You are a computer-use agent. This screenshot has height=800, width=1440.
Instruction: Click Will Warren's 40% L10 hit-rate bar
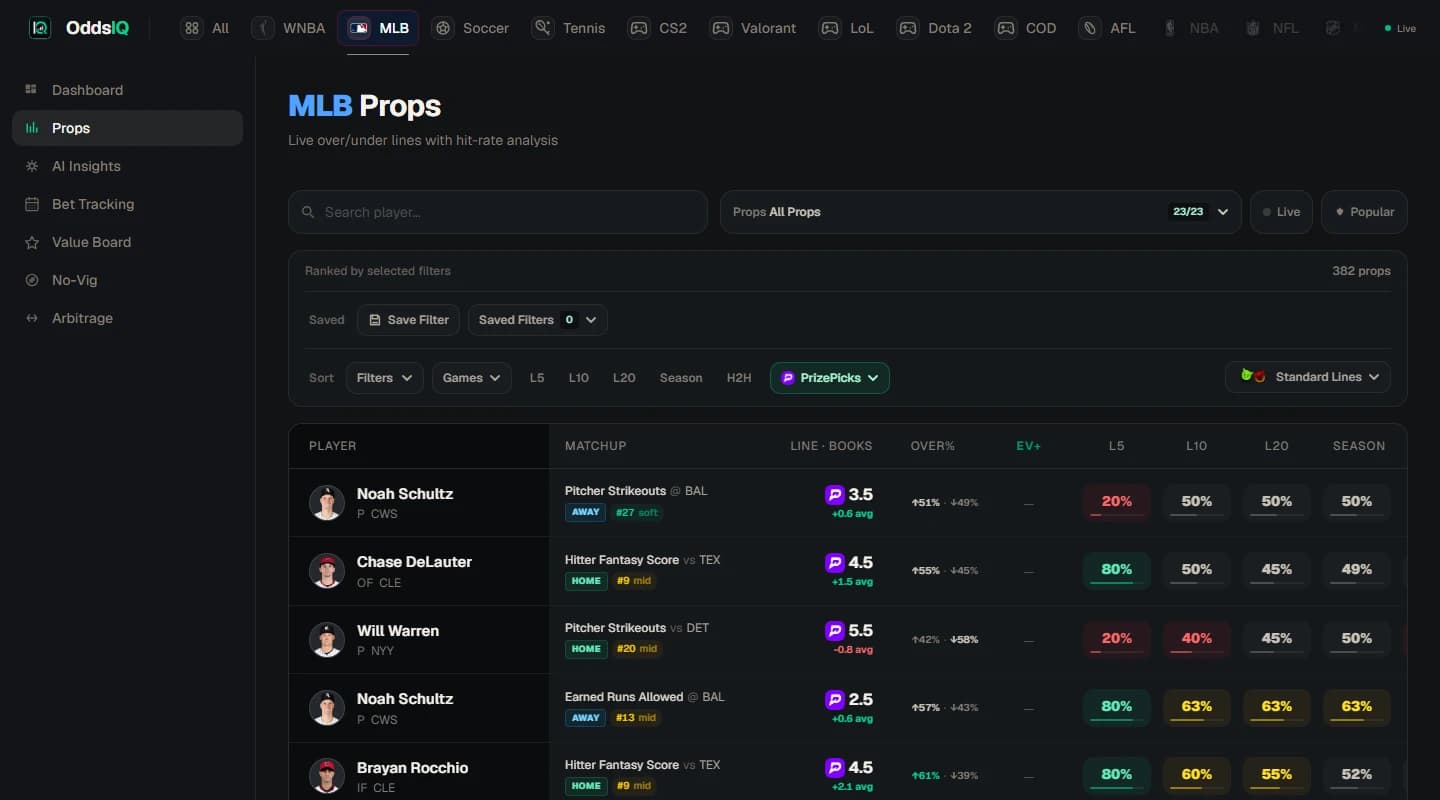point(1197,639)
